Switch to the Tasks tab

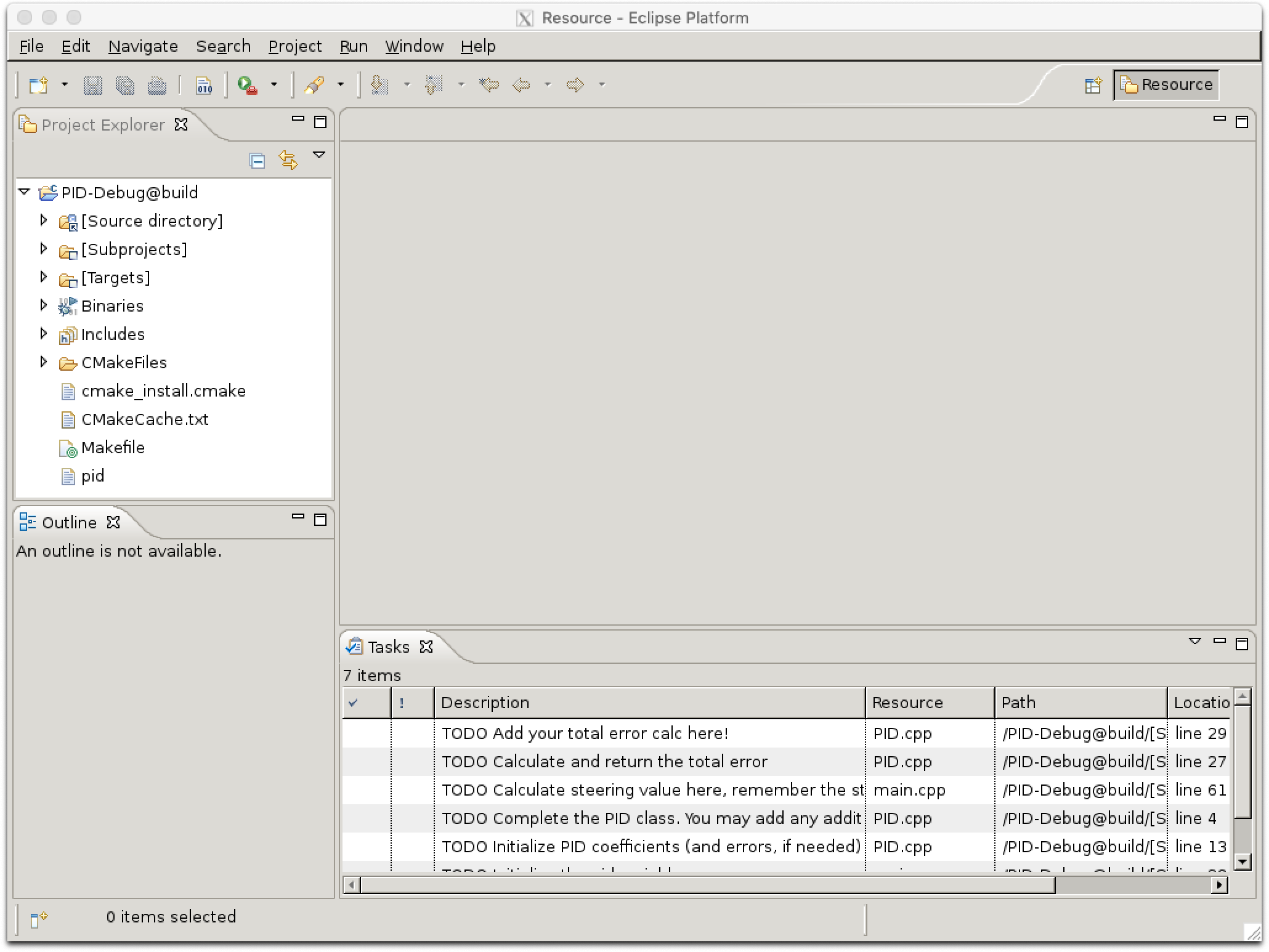point(389,647)
